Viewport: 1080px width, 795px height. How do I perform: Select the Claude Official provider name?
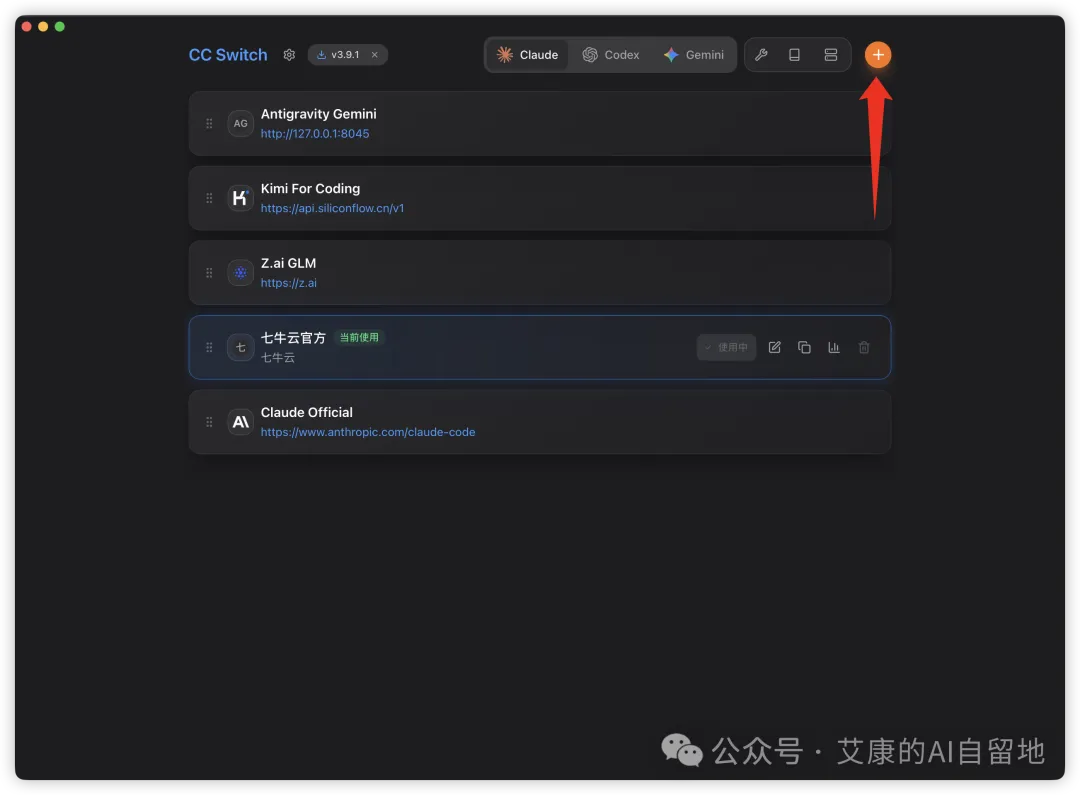pos(307,412)
